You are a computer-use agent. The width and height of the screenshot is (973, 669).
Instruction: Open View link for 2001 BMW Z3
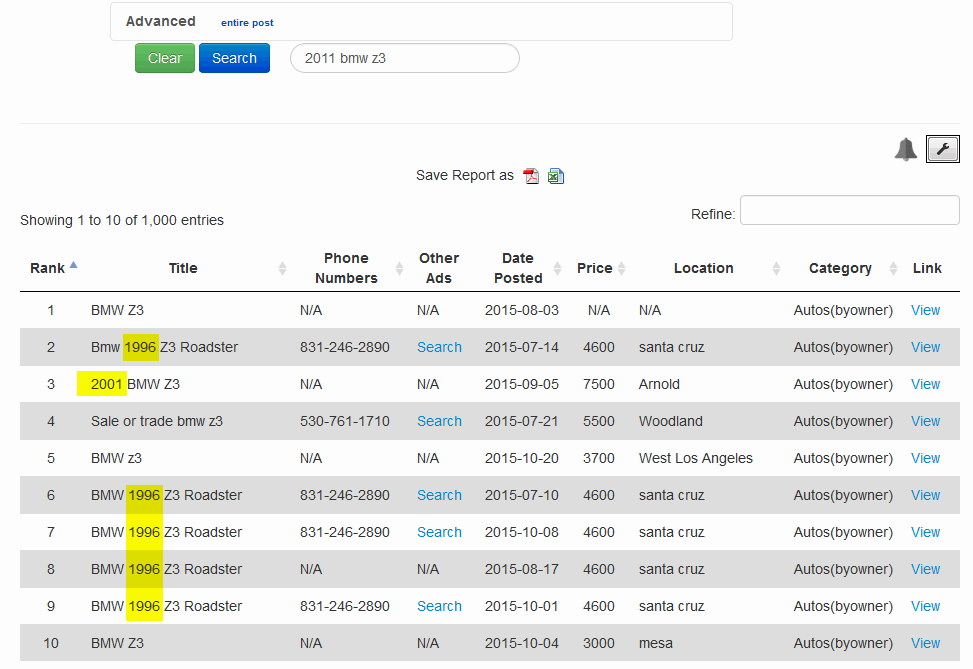[925, 385]
